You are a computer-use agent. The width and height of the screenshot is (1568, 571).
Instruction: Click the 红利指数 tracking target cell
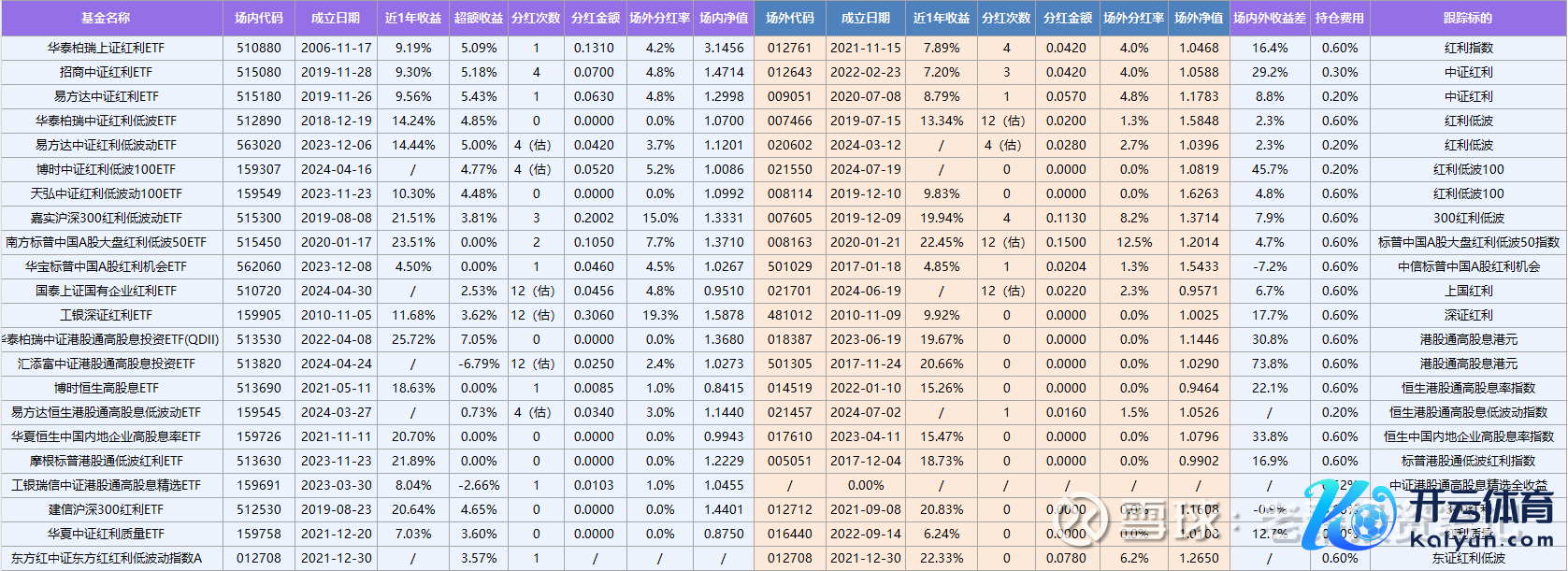point(1468,48)
